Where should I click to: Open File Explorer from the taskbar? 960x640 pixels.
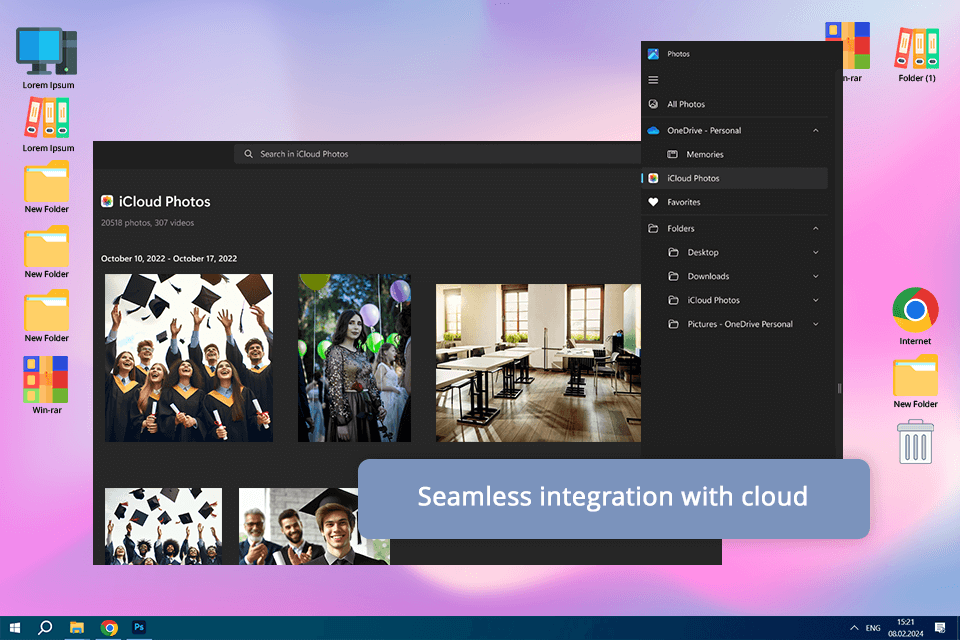click(x=77, y=628)
